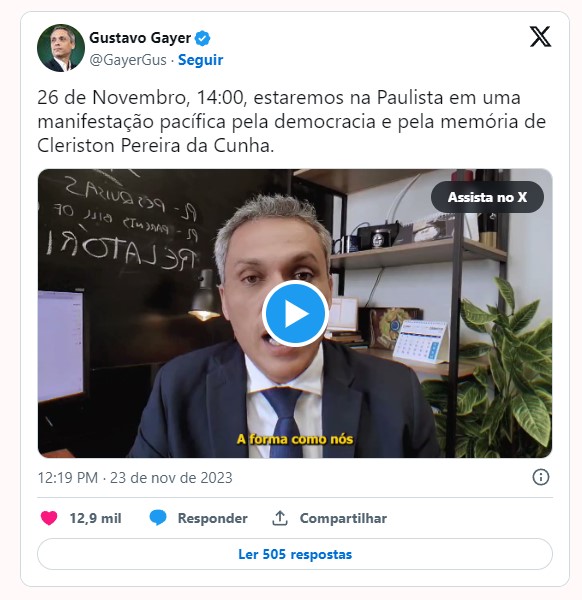The image size is (582, 600).
Task: Click the share arrow icon
Action: point(280,518)
